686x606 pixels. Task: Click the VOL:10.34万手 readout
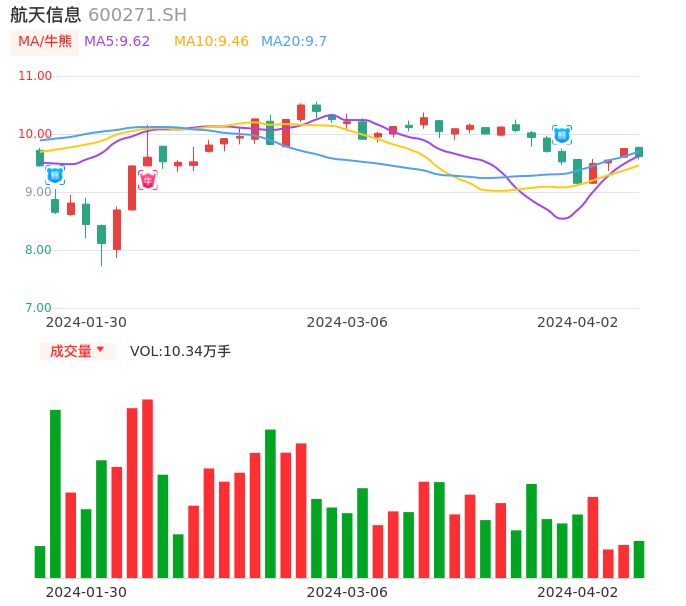[x=180, y=351]
